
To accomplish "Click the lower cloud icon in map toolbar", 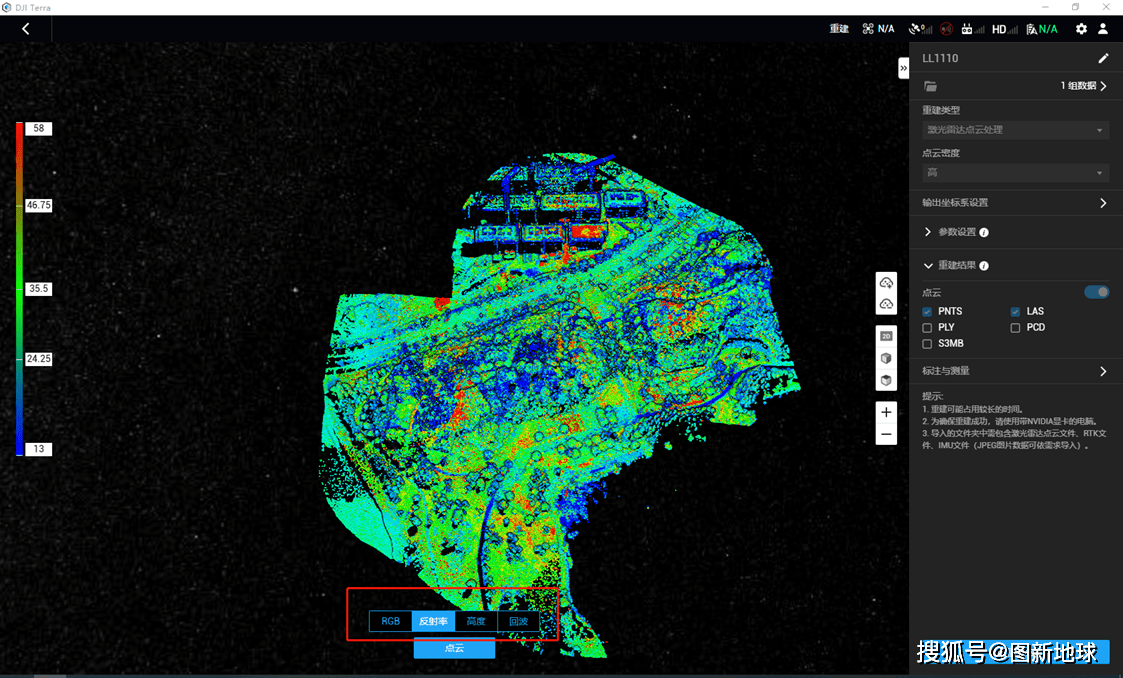I will click(x=886, y=304).
